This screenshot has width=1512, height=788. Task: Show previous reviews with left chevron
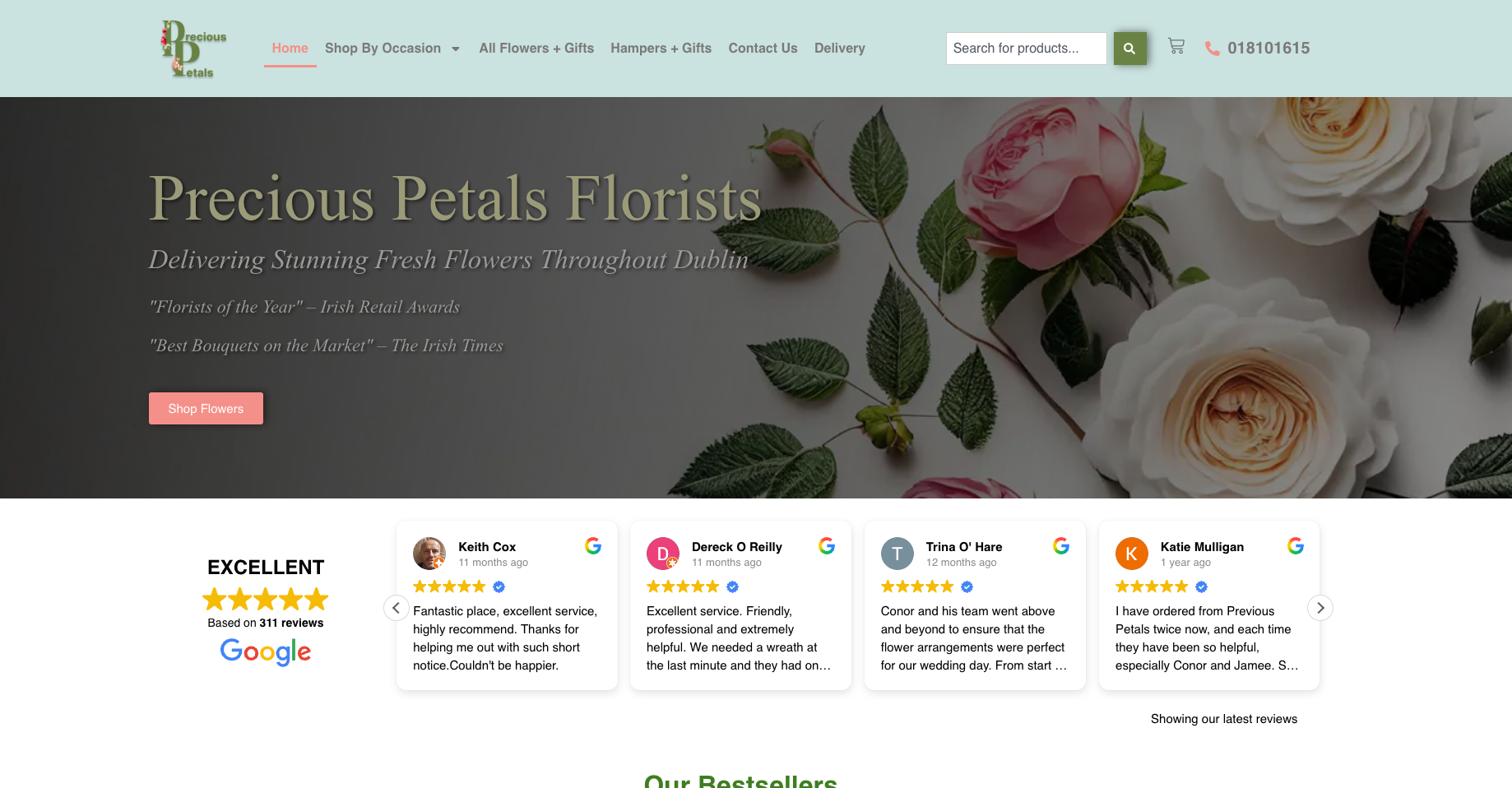[397, 608]
